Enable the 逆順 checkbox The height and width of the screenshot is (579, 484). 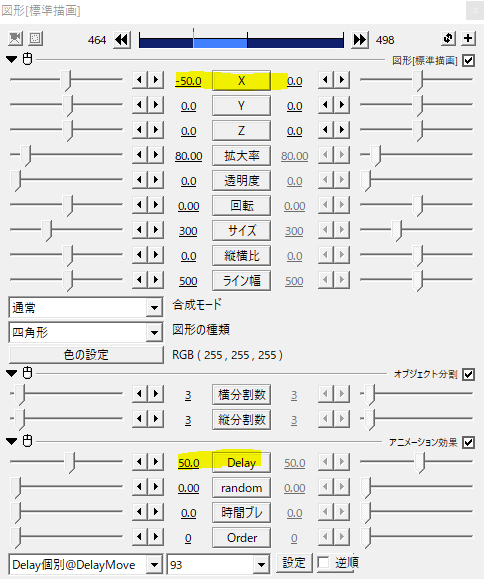[x=323, y=563]
